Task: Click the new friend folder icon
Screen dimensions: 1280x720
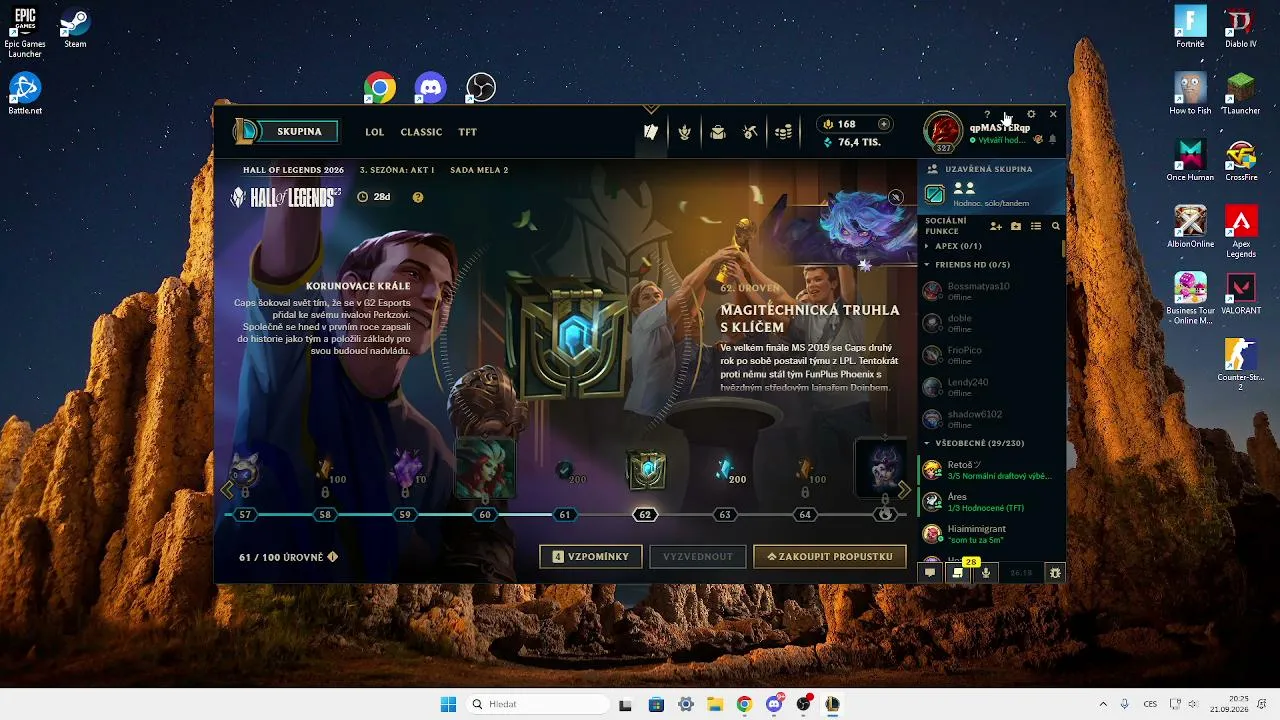Action: [1016, 226]
